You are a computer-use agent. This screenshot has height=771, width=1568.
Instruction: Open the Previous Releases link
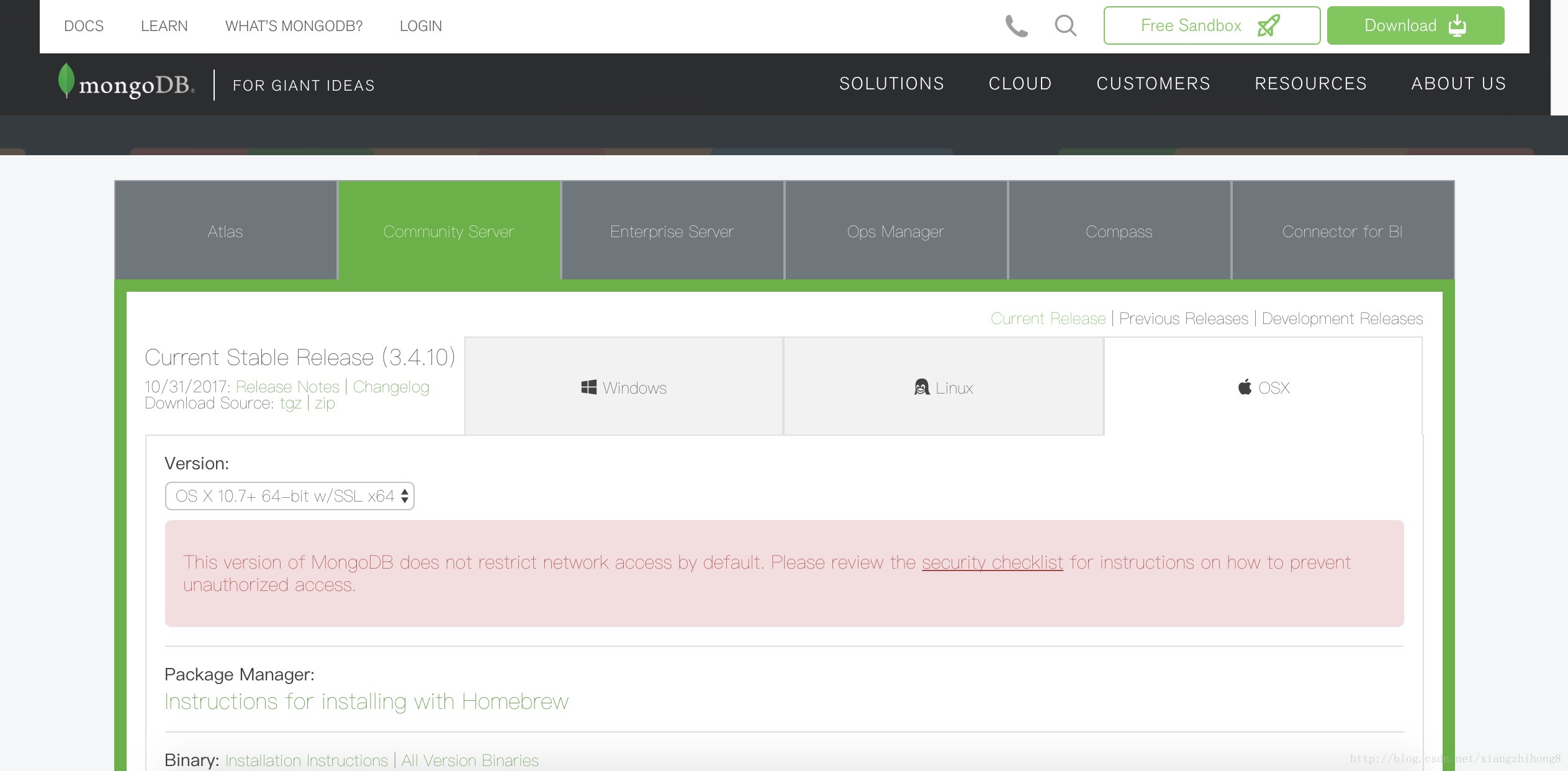point(1183,318)
